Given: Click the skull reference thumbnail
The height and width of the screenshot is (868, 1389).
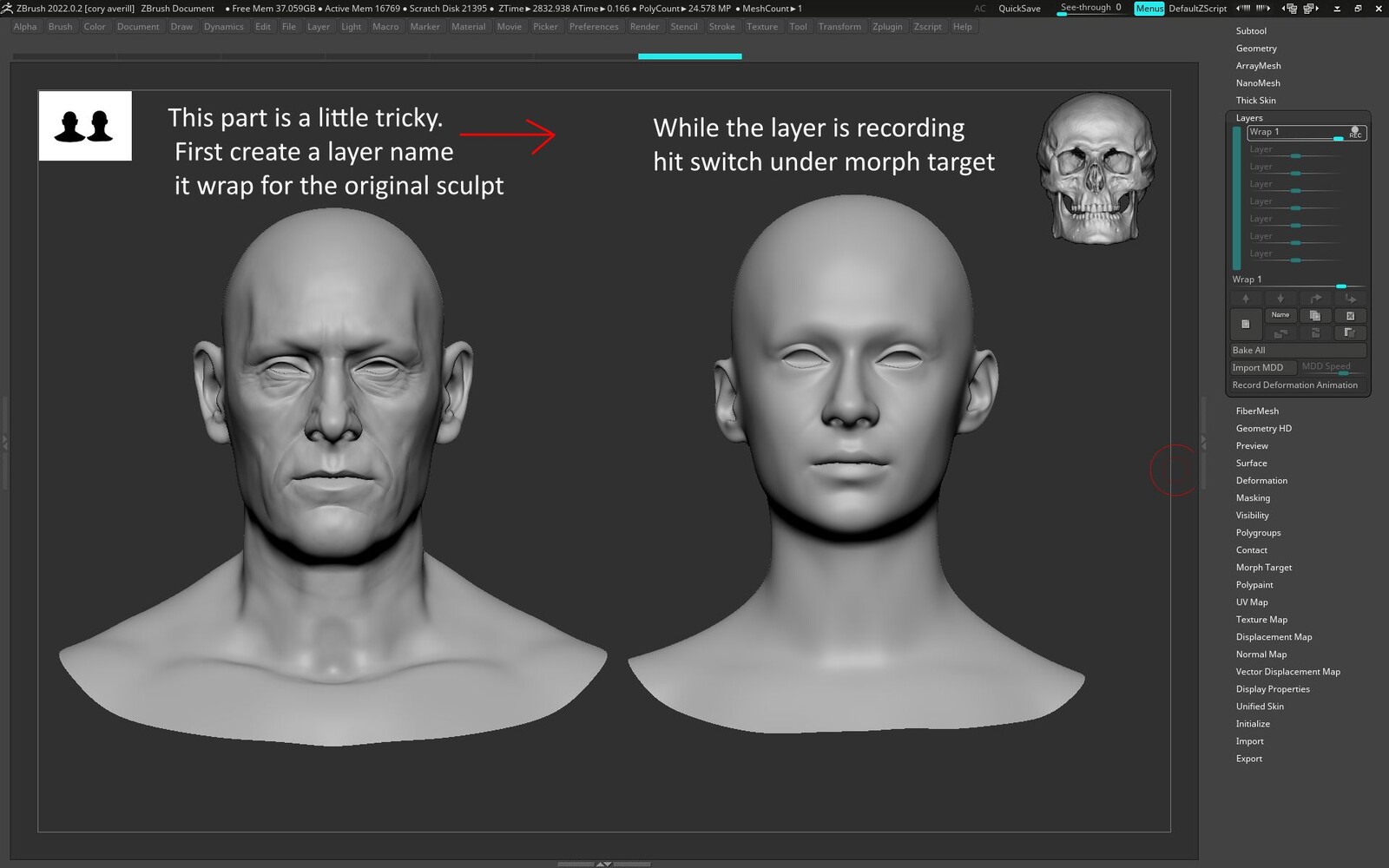Looking at the screenshot, I should coord(1096,168).
